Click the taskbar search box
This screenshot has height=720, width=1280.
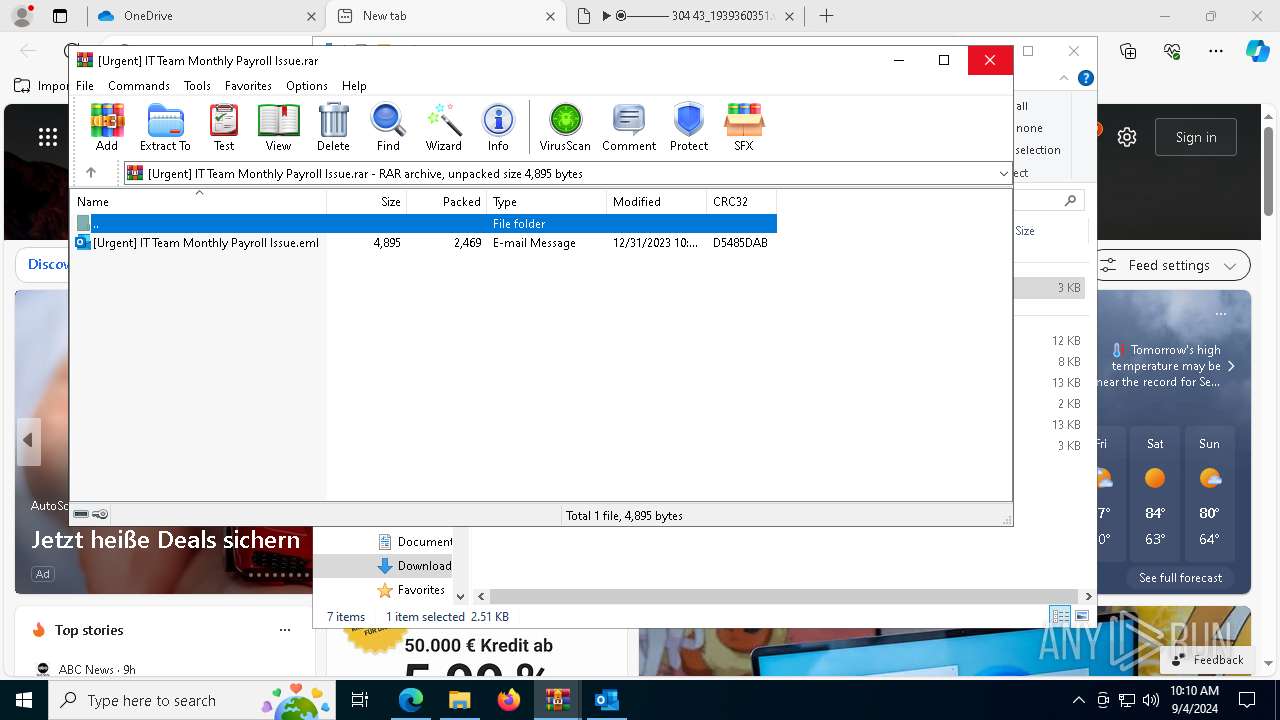(x=190, y=700)
